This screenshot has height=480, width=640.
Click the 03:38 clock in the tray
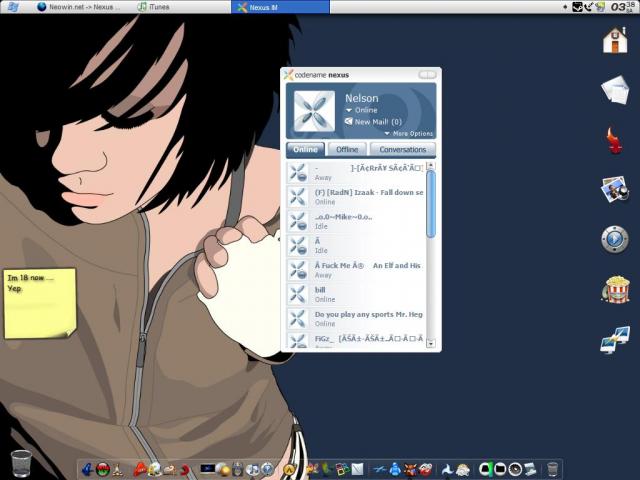[623, 7]
